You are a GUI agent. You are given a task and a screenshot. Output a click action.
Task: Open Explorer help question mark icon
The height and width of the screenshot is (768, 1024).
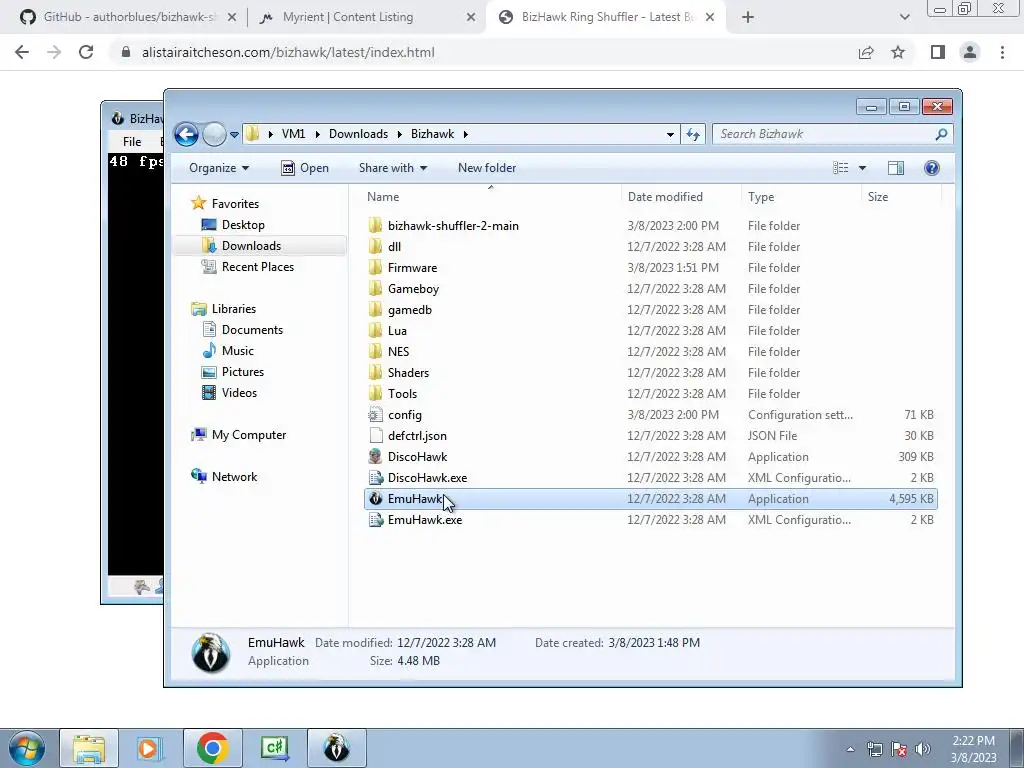pyautogui.click(x=932, y=168)
